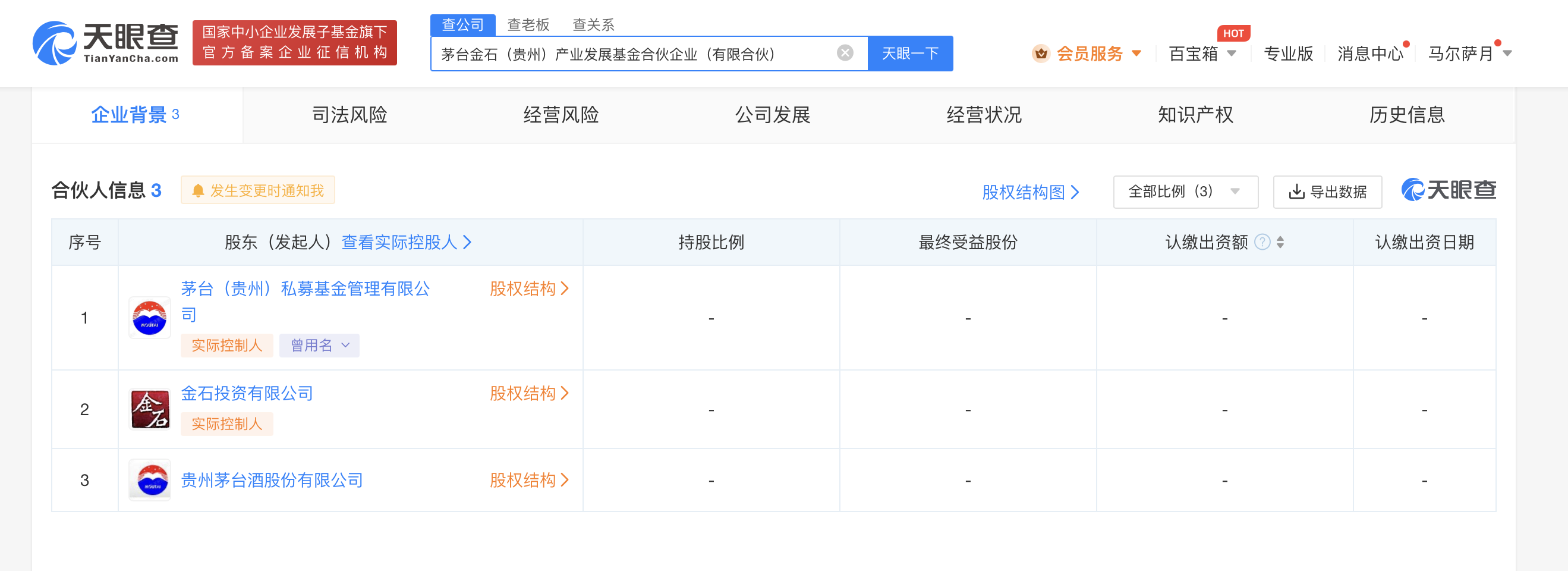Click the 认缴出资日期 column header
Image resolution: width=1568 pixels, height=571 pixels.
coord(1424,242)
